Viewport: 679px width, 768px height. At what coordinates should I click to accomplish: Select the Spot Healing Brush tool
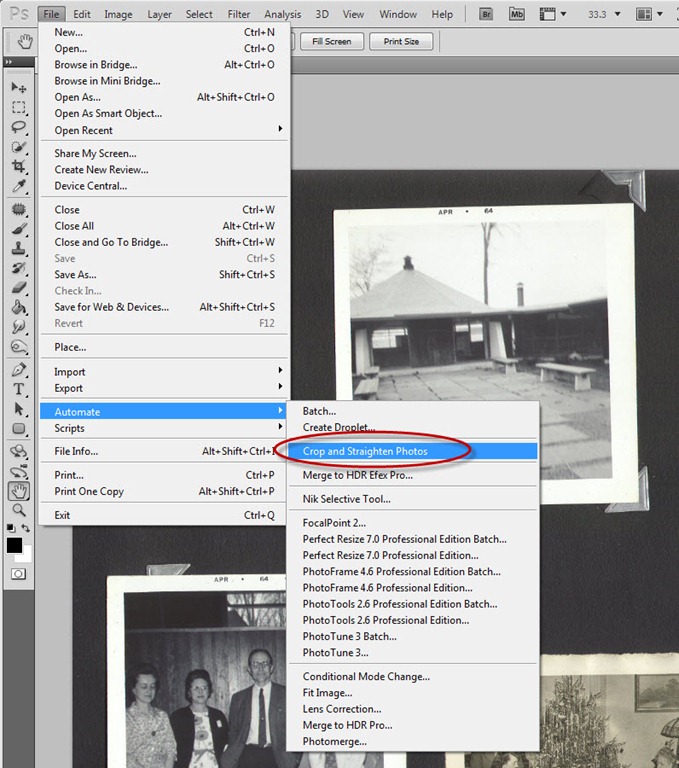pos(19,210)
